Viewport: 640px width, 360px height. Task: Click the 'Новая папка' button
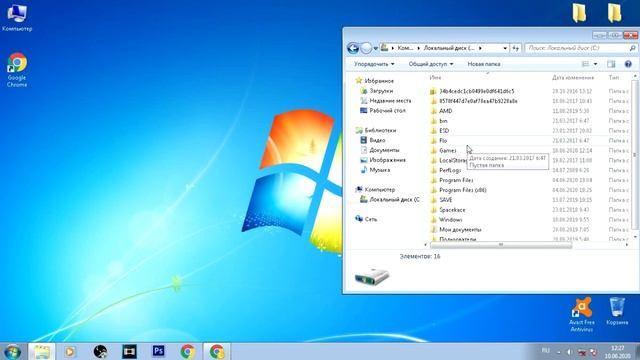pos(484,64)
